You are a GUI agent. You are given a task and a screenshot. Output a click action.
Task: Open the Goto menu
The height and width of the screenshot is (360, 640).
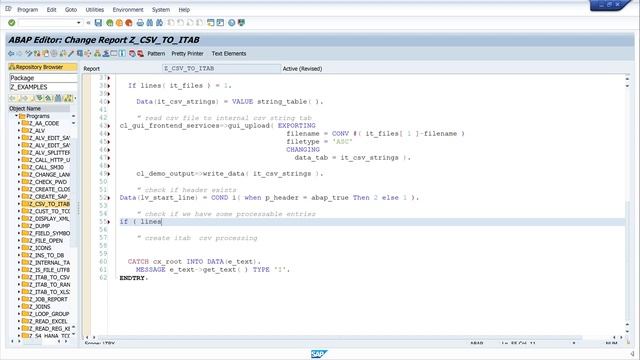71,10
